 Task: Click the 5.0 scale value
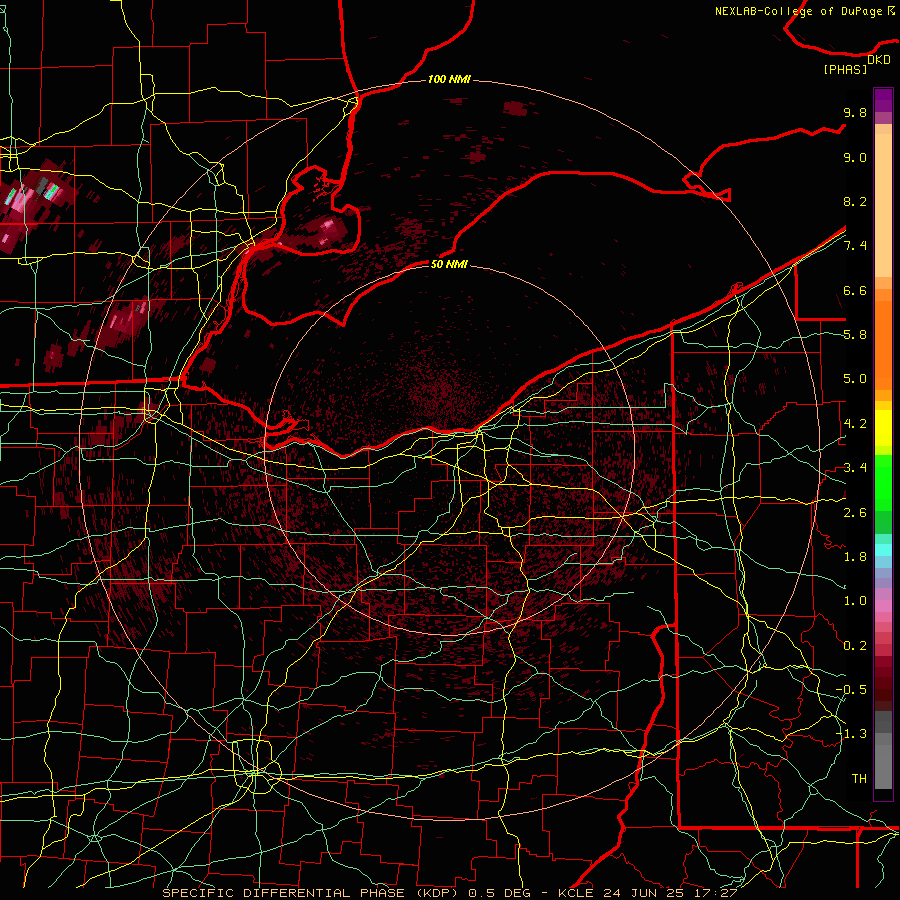tap(855, 379)
